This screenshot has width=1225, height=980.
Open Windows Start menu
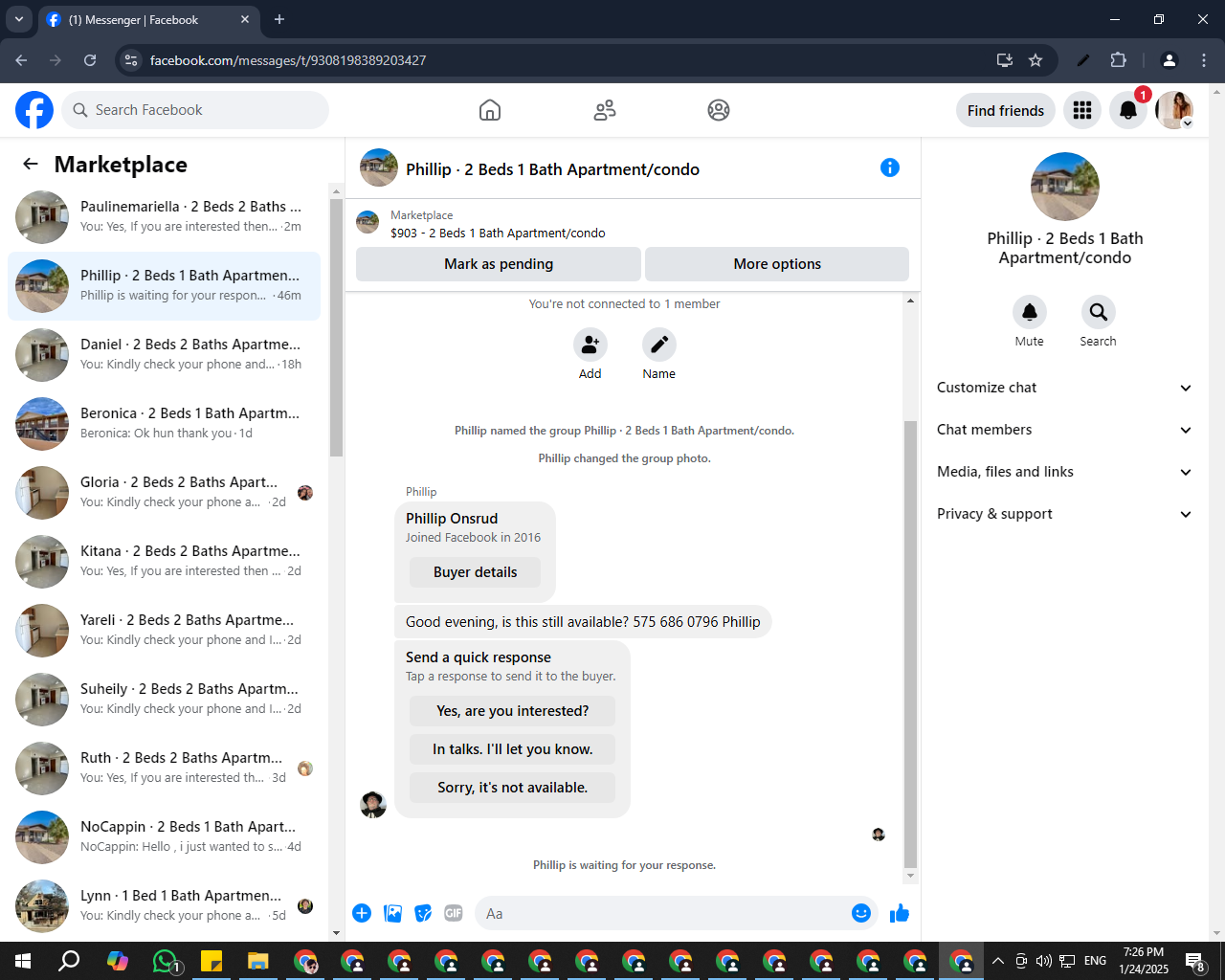coord(23,961)
